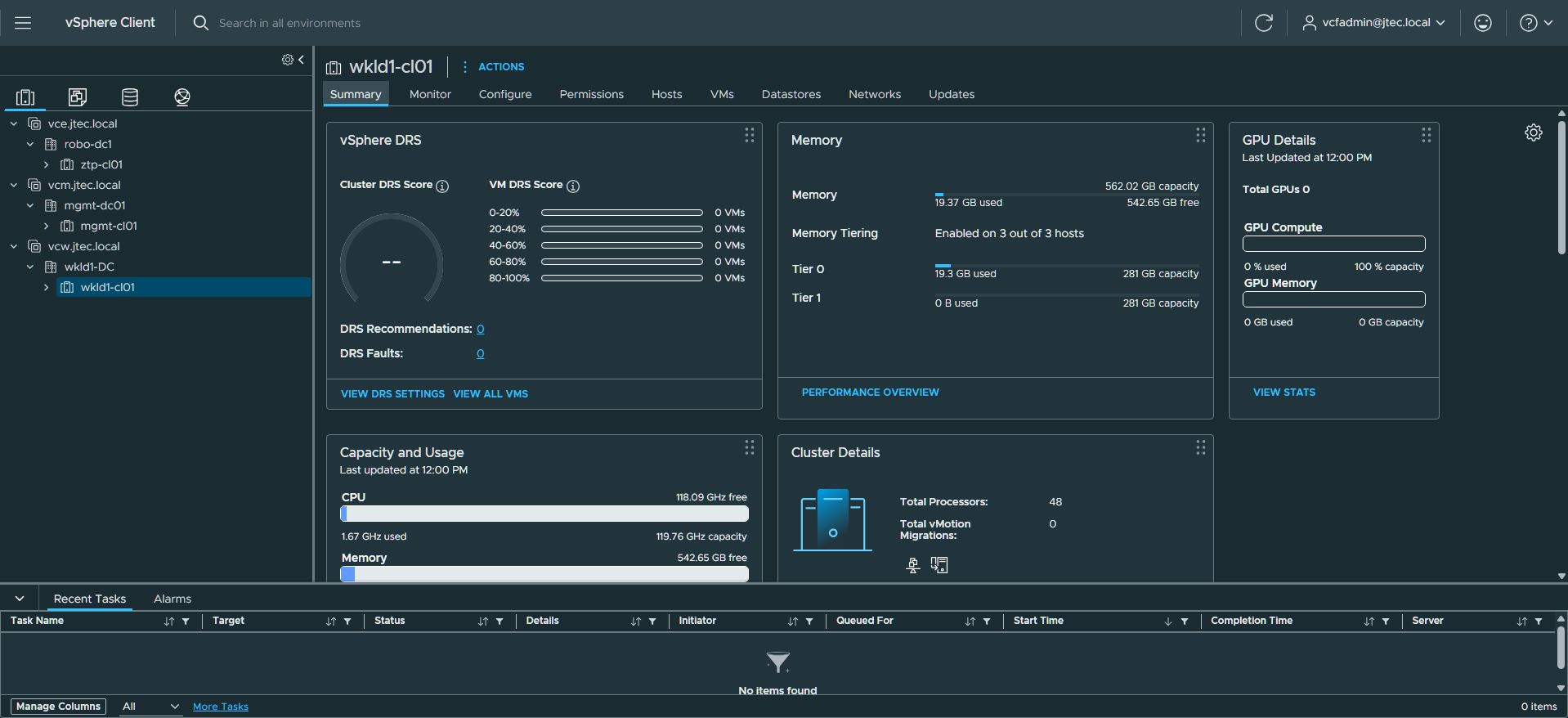Switch to VMs and Templates inventory view
Image resolution: width=1568 pixels, height=718 pixels.
click(78, 97)
